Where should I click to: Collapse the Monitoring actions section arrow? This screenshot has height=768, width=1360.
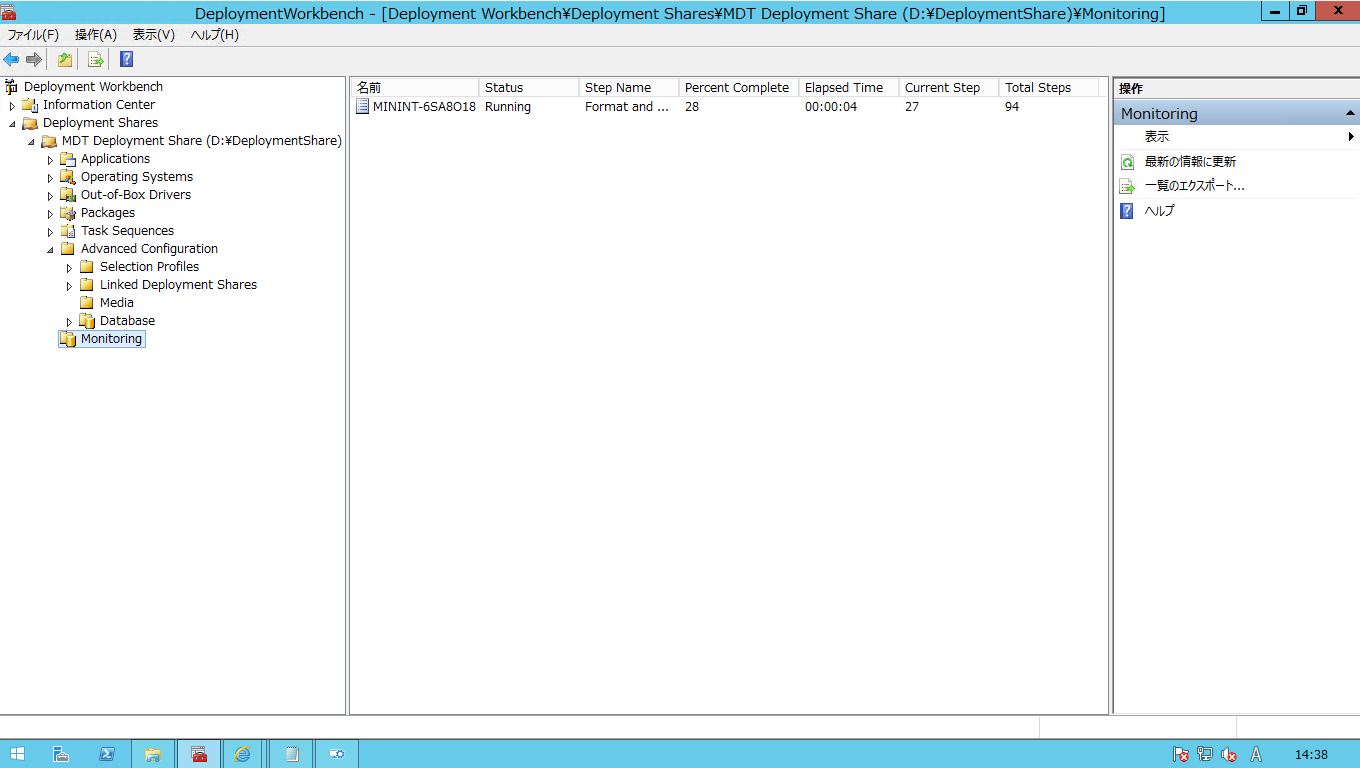coord(1350,114)
